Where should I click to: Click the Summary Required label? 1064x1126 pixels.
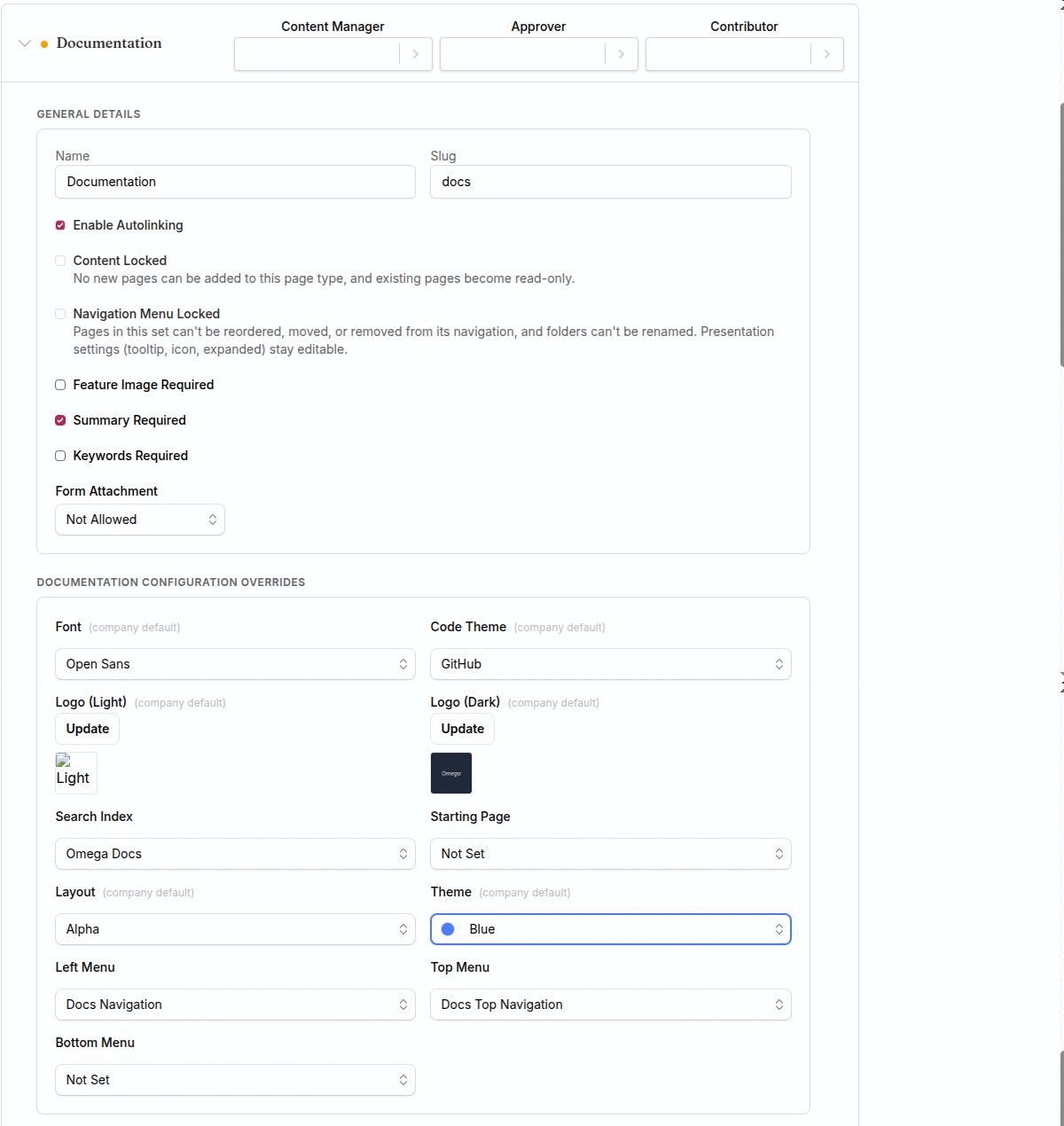coord(129,420)
